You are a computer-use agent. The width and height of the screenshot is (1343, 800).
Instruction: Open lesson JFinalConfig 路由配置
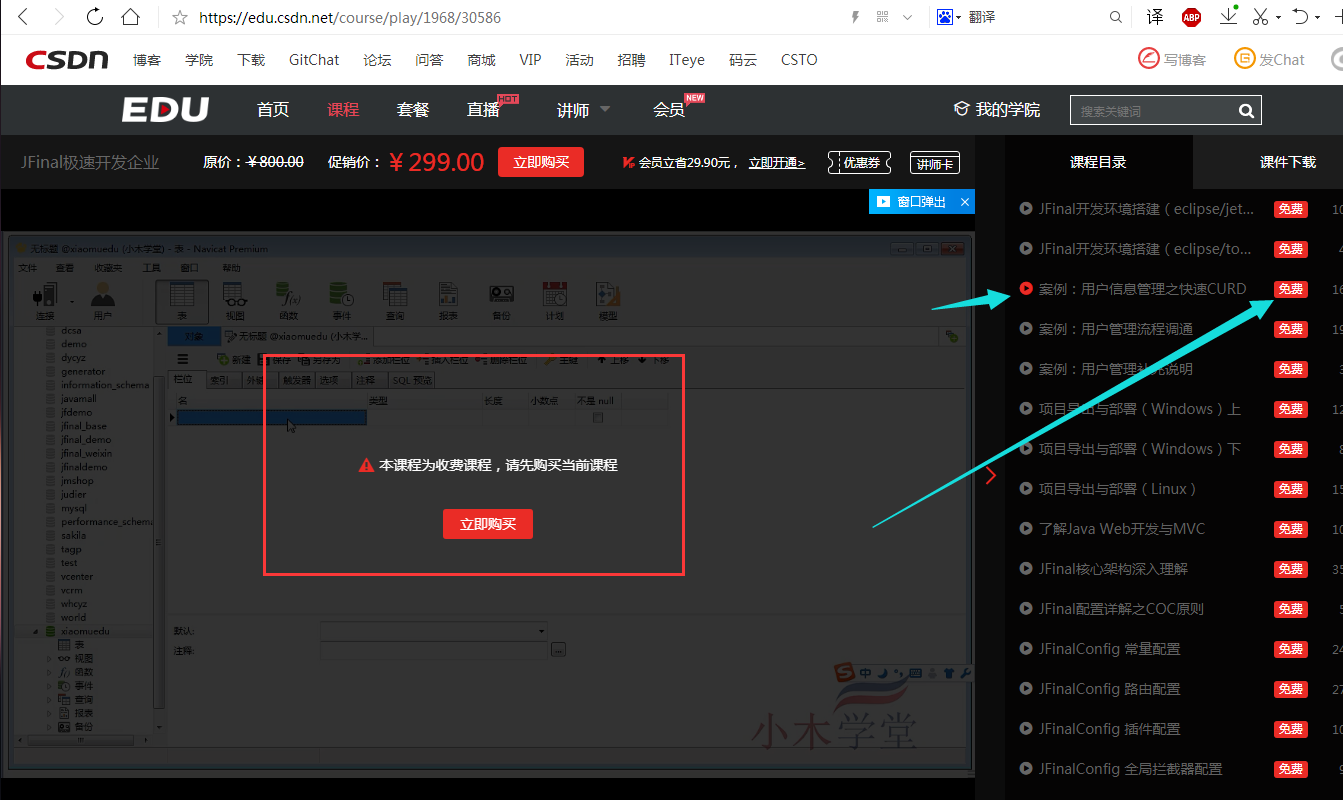(x=1110, y=689)
